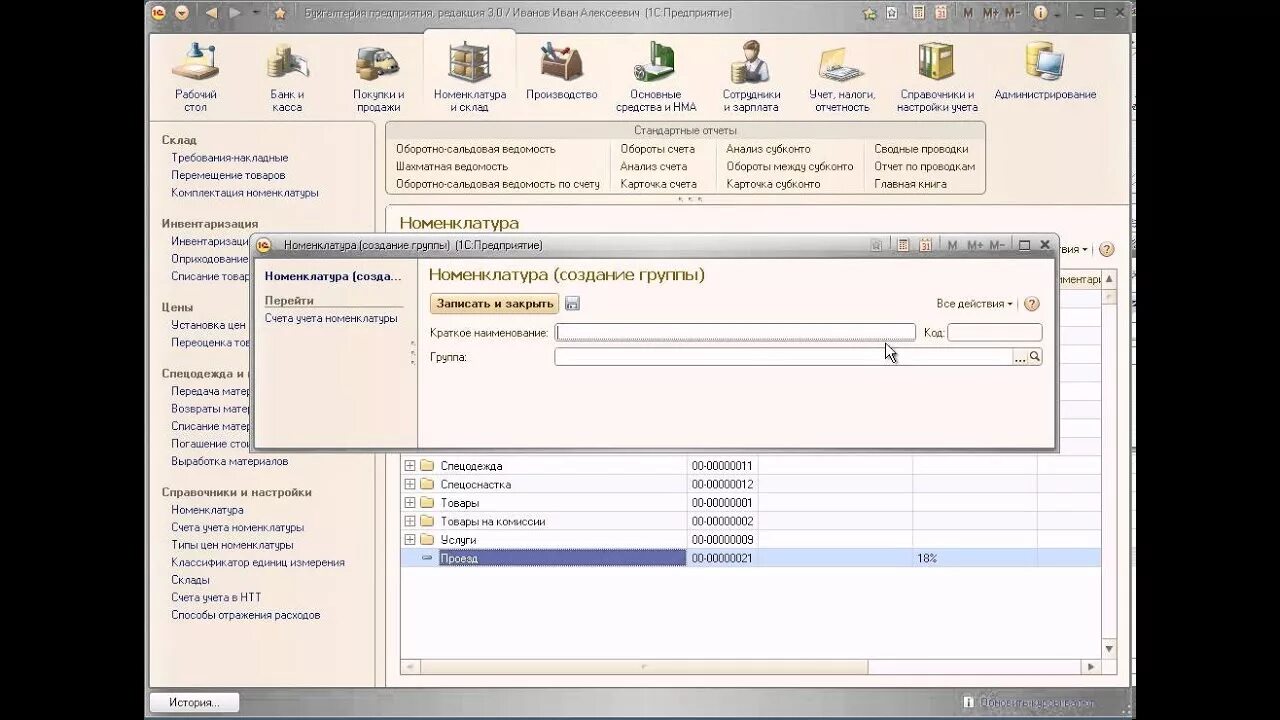Open the Банк и касса section
Viewport: 1280px width, 720px height.
pos(287,76)
